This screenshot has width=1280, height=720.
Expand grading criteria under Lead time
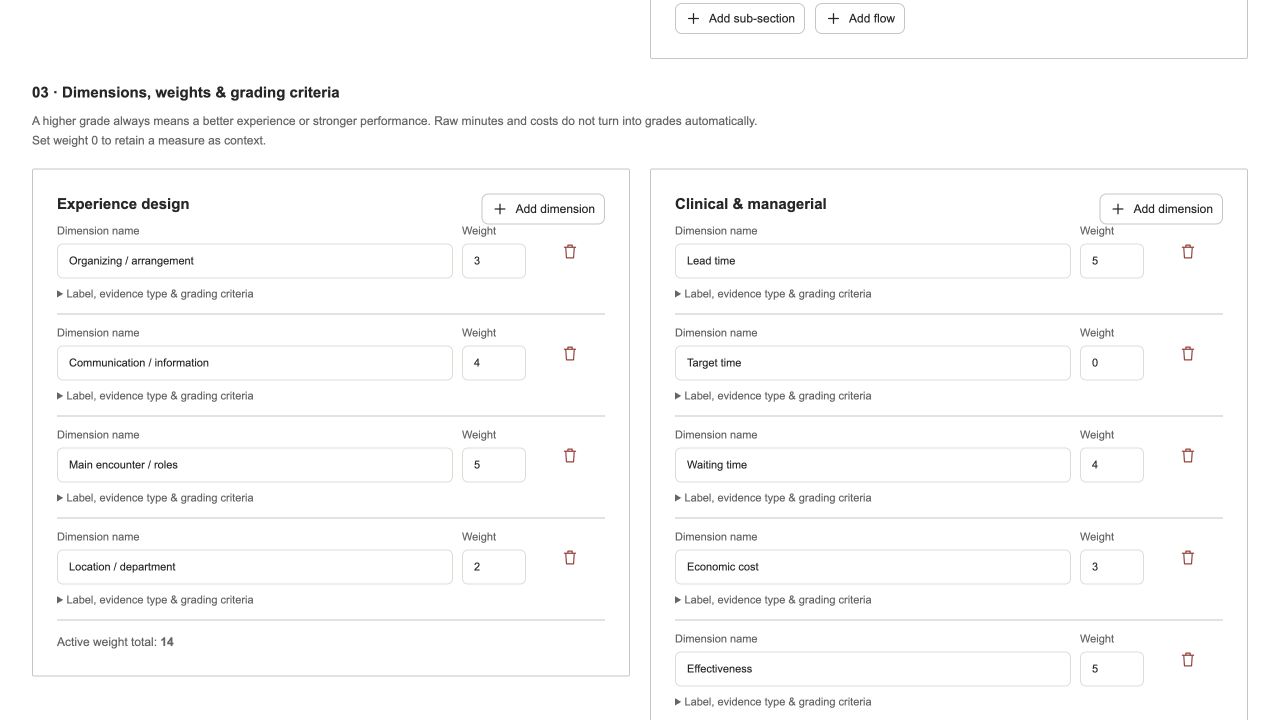click(x=773, y=294)
